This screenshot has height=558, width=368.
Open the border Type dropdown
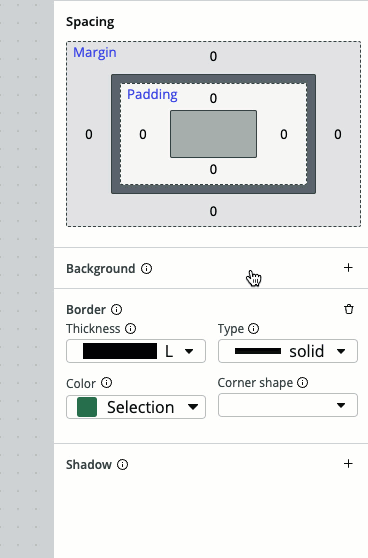288,351
